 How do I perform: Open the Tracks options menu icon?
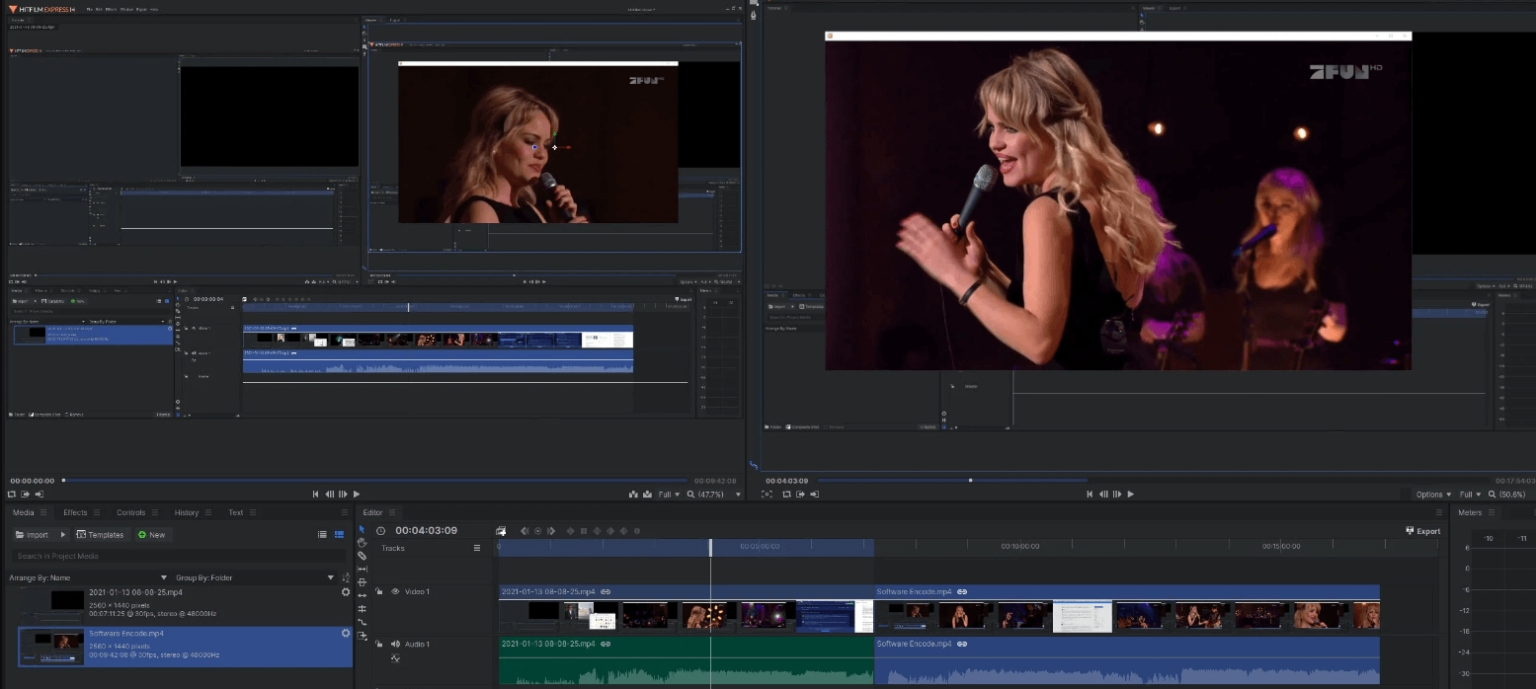click(477, 548)
